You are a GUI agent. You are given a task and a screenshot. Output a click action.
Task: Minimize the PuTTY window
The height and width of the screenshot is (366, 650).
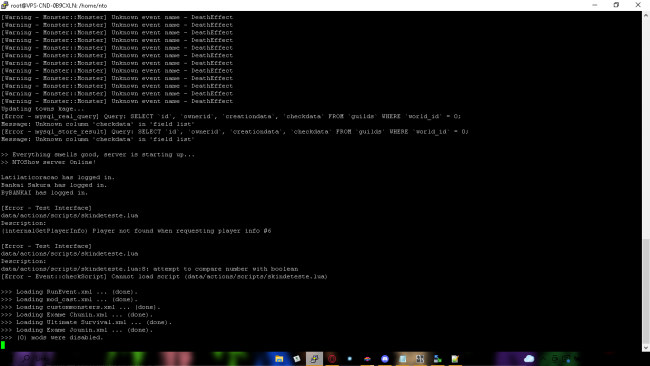tap(594, 5)
